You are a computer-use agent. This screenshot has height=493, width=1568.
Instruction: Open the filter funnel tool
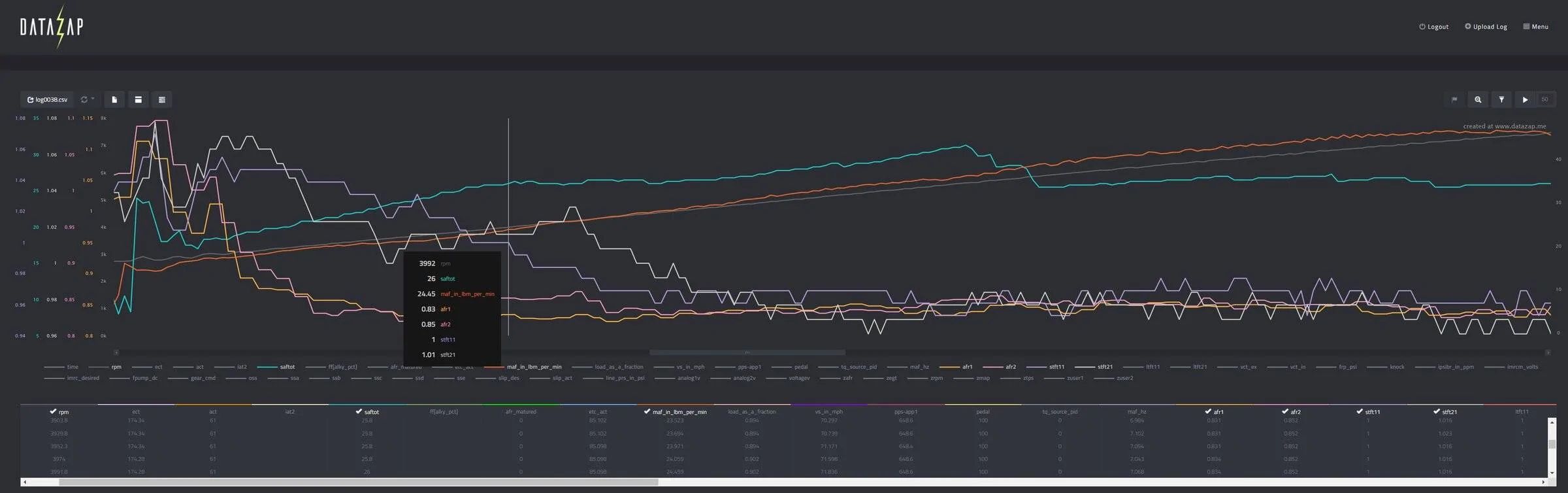tap(1501, 99)
